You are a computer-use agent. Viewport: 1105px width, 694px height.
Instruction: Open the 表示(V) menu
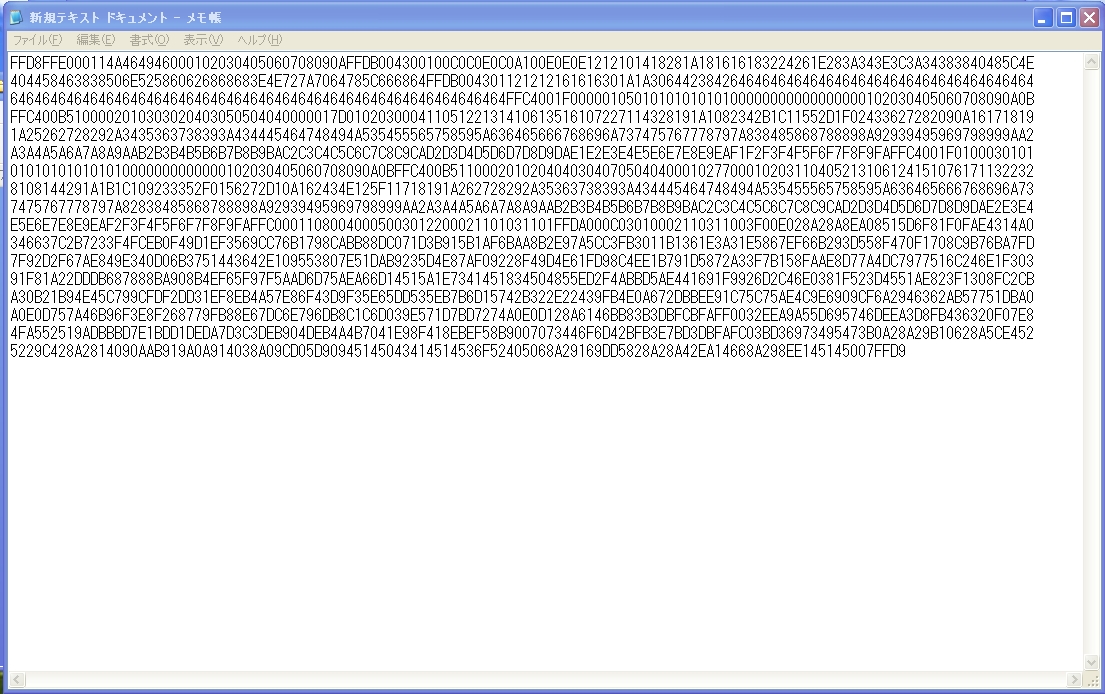203,40
